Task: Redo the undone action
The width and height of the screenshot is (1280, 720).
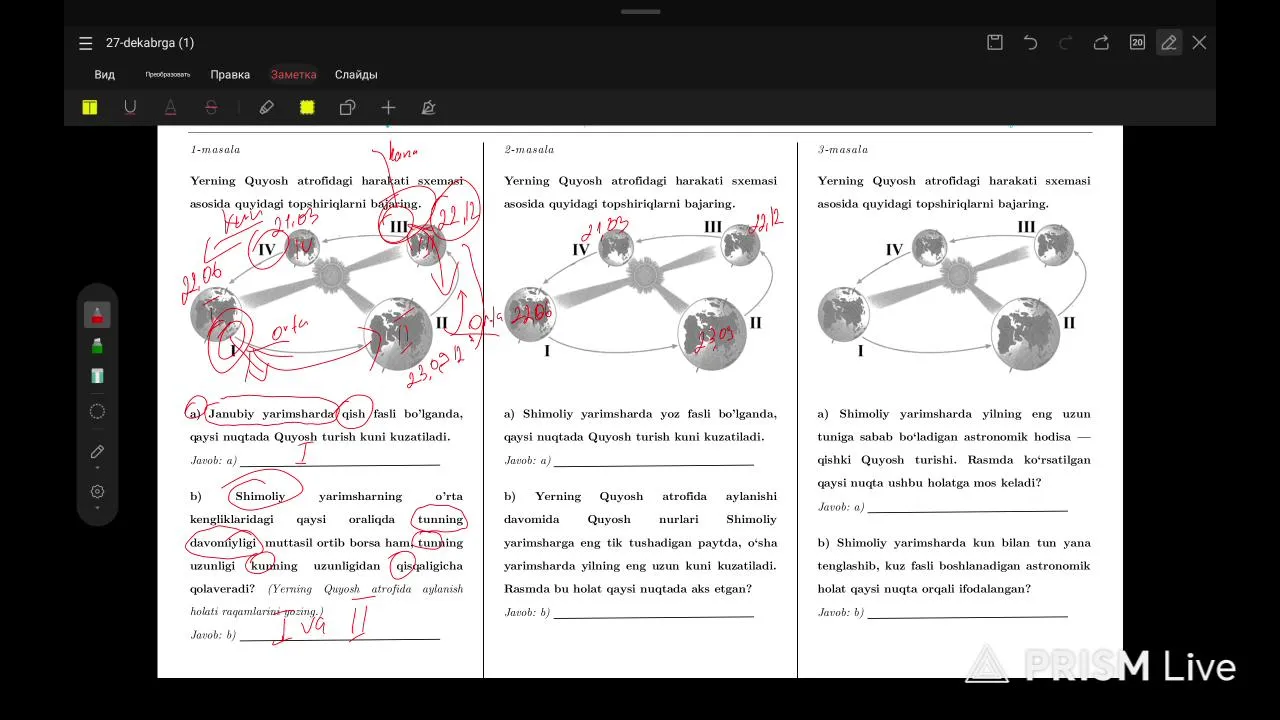Action: tap(1066, 42)
